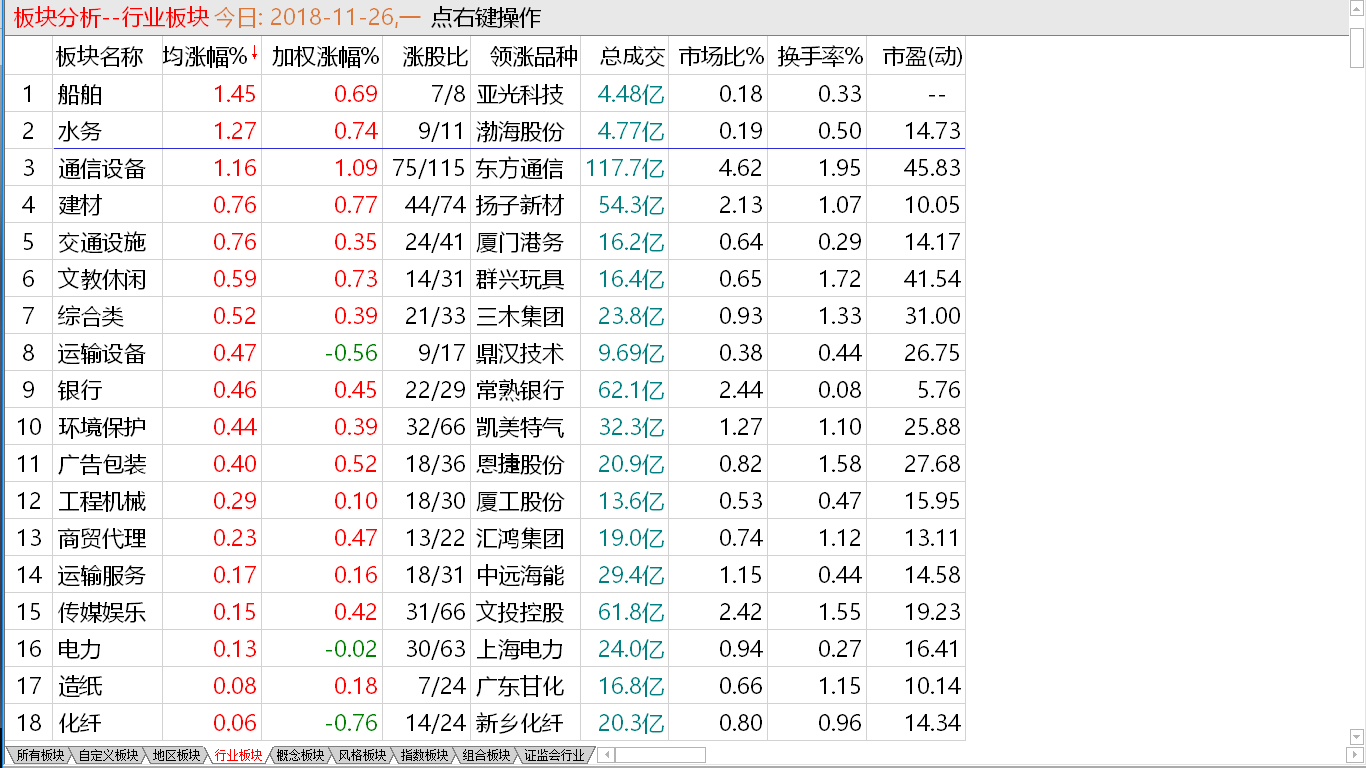
Task: Select the 水务 sector row
Action: [485, 131]
